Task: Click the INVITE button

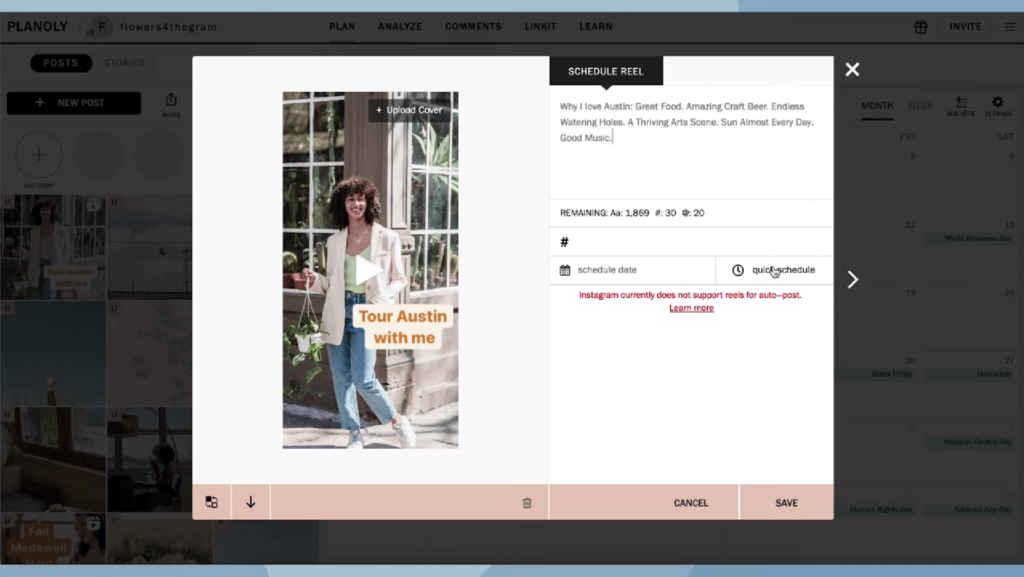Action: [x=965, y=27]
